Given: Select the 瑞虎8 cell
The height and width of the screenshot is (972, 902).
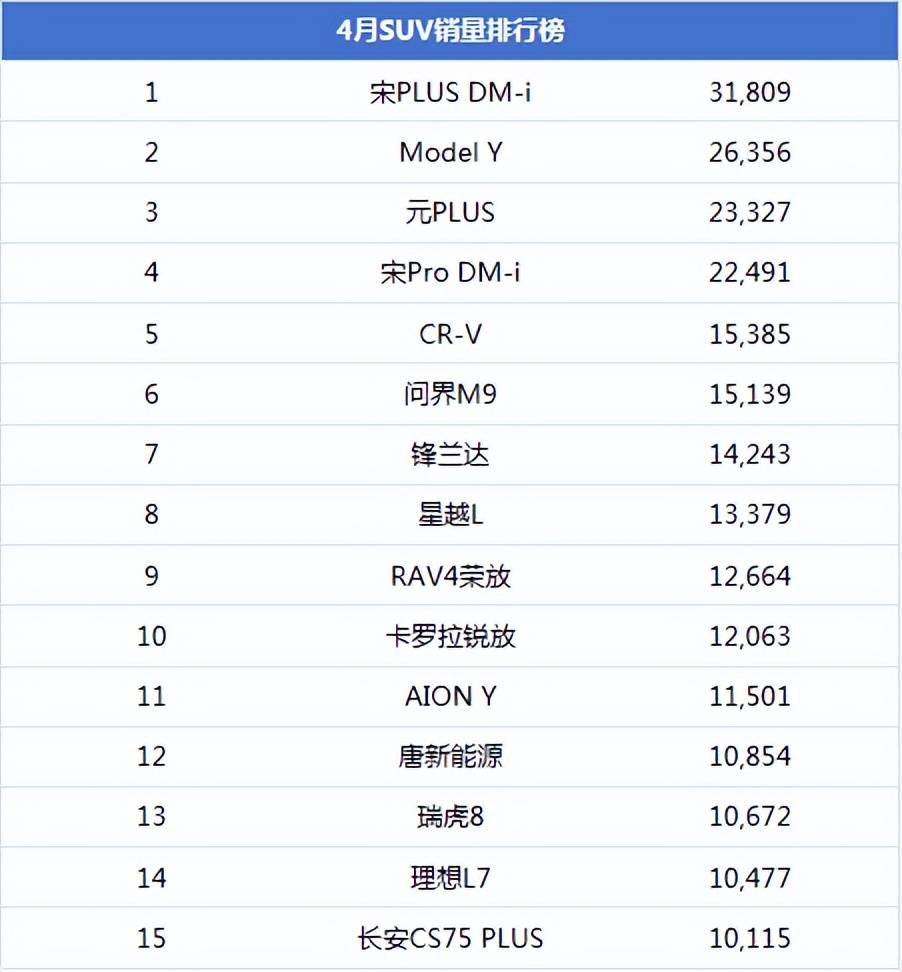Looking at the screenshot, I should [450, 817].
